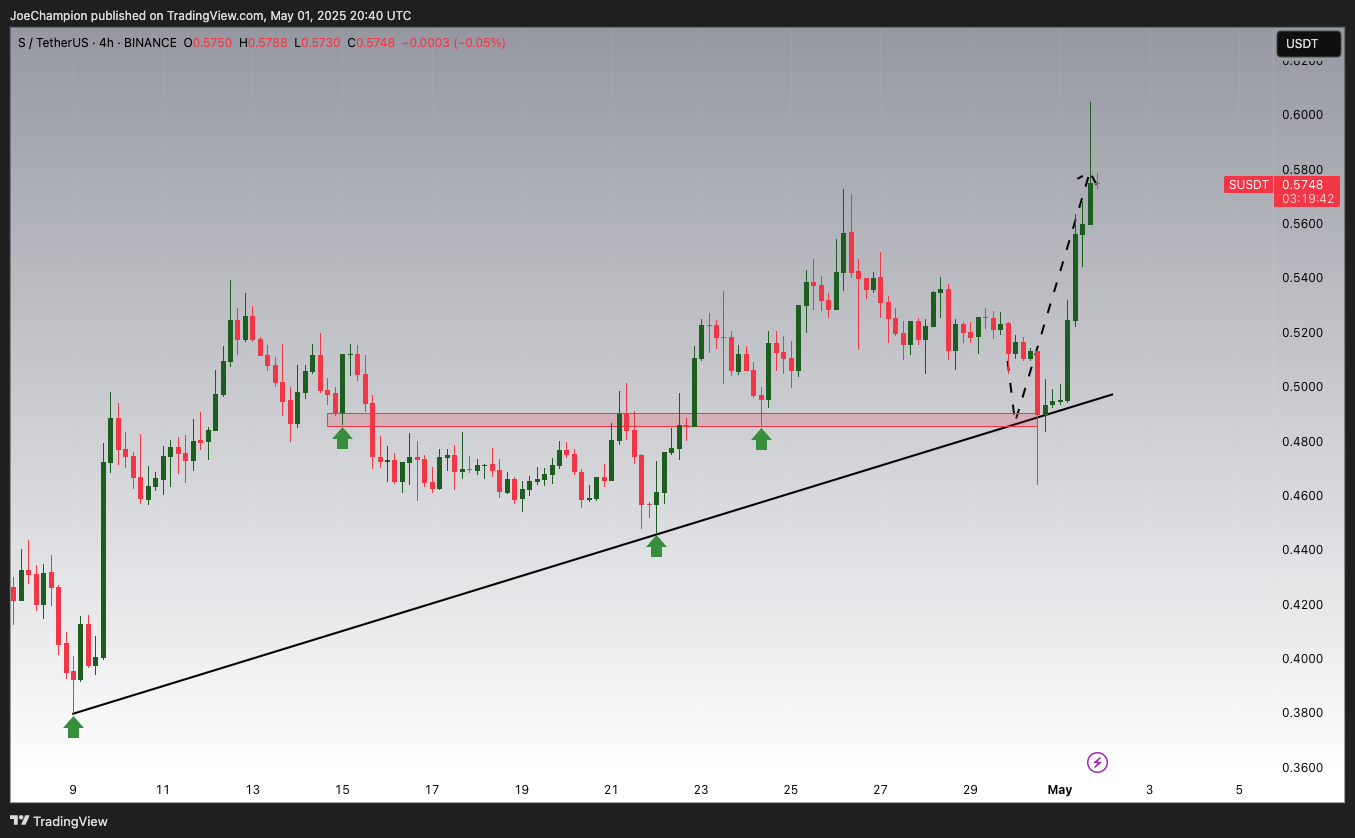This screenshot has height=838, width=1355.
Task: Click the low value L0.5730
Action: click(317, 43)
